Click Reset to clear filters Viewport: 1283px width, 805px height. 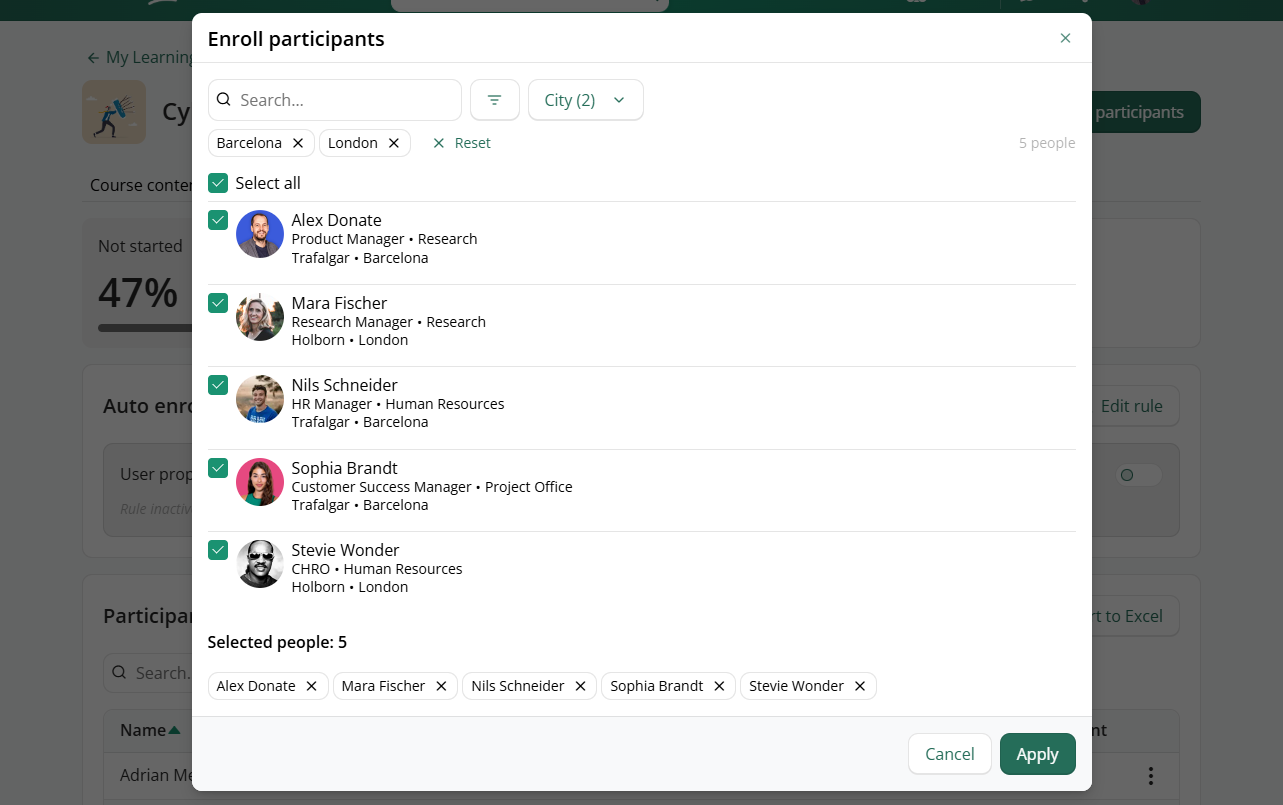[x=461, y=143]
